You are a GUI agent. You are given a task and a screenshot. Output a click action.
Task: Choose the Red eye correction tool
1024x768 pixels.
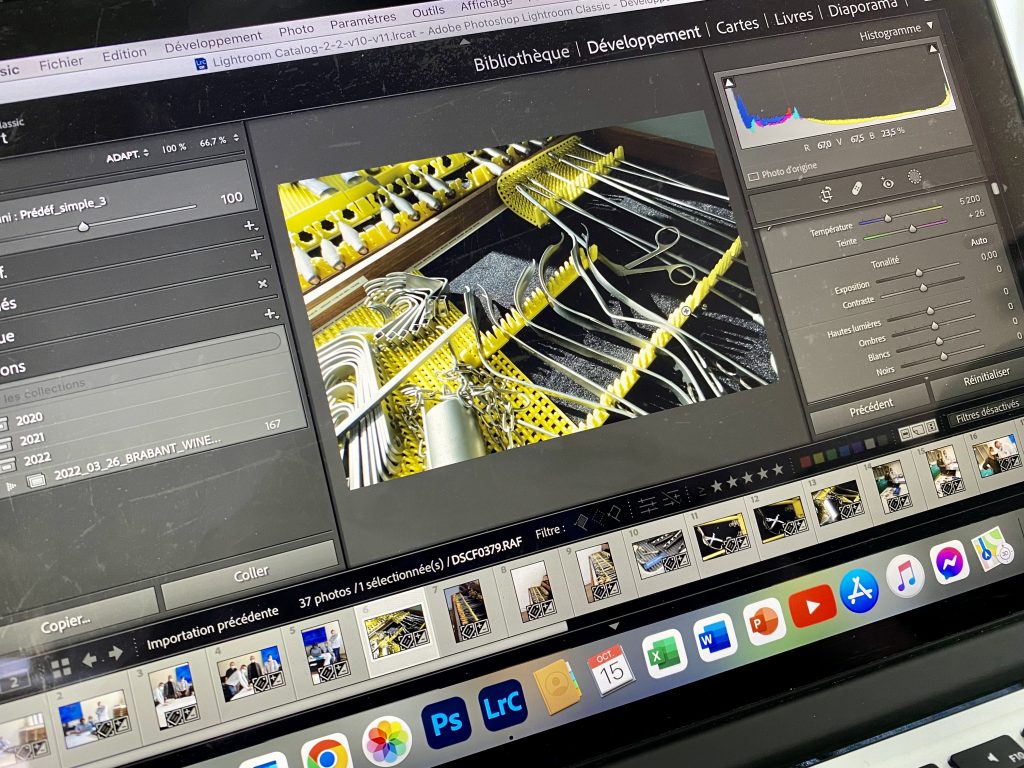[887, 182]
